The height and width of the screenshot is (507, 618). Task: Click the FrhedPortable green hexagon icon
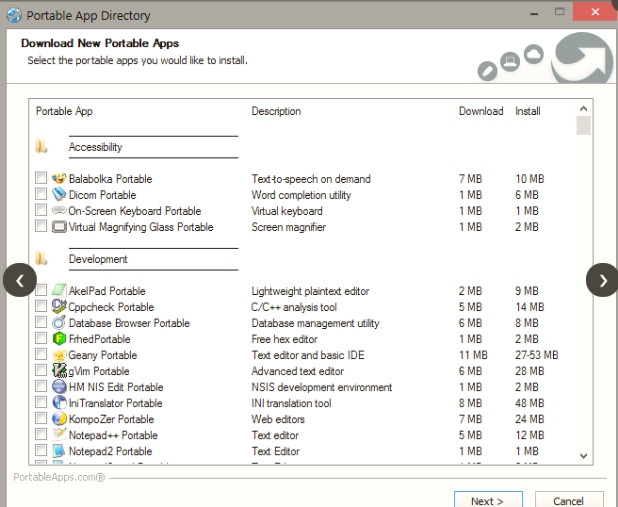[59, 338]
